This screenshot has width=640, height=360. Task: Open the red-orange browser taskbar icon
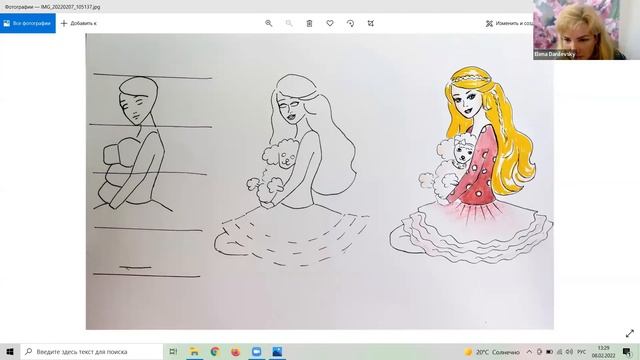236,351
